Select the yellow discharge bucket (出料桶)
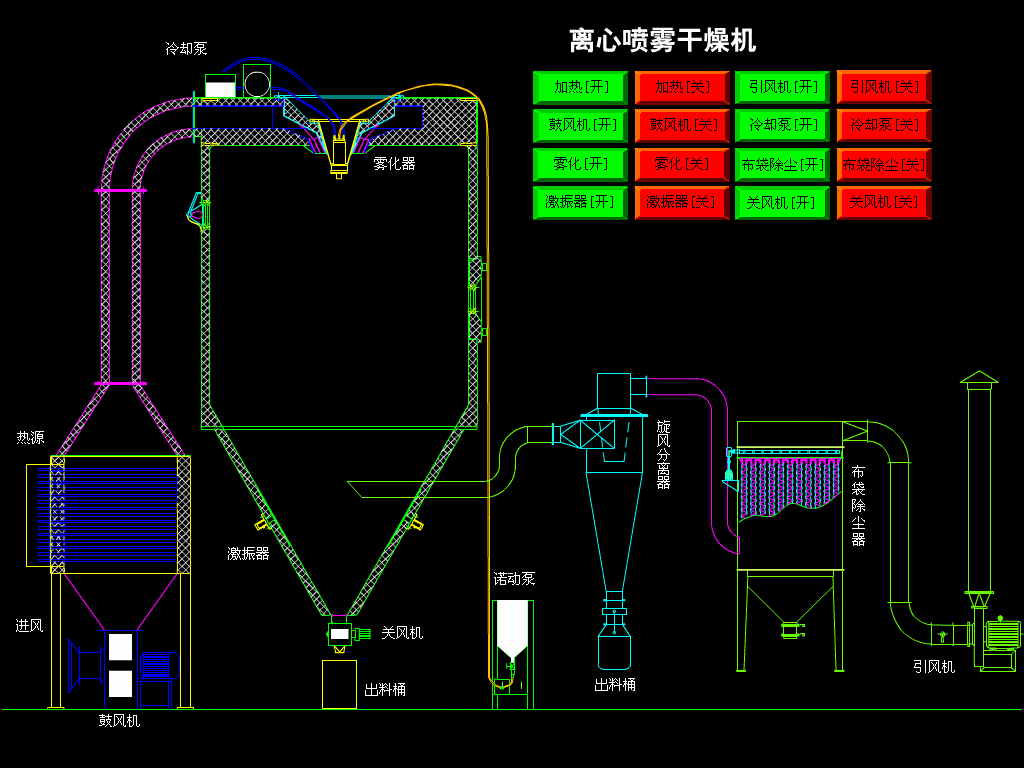 [x=340, y=684]
